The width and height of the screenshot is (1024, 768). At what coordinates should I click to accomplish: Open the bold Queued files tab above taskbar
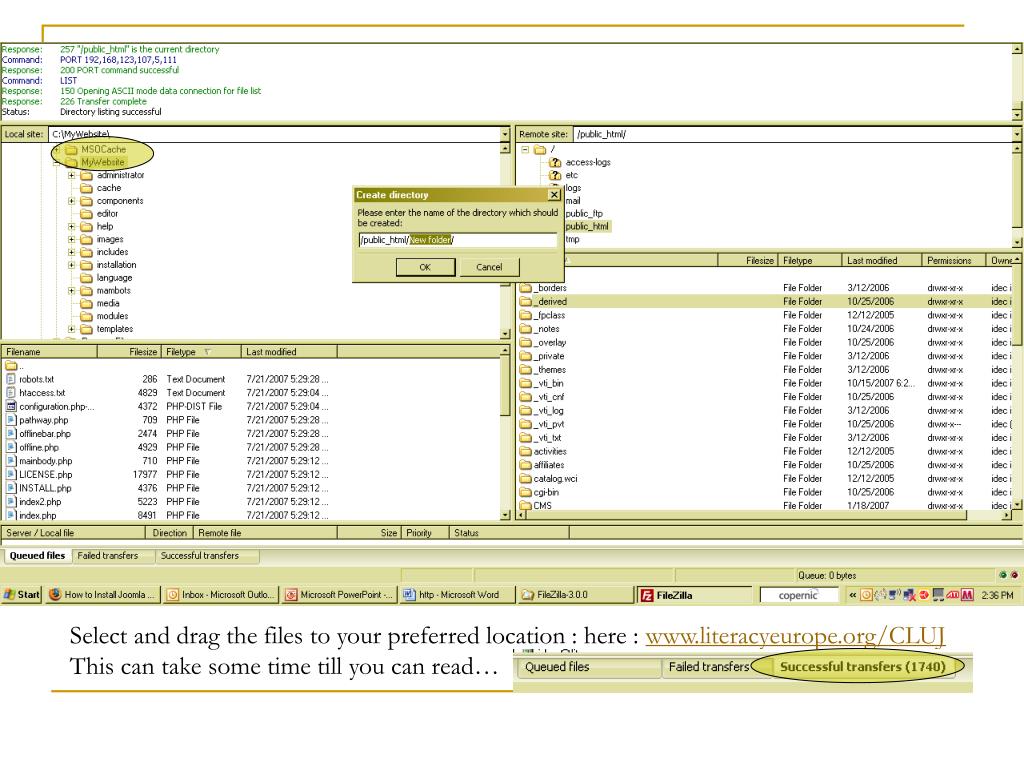point(37,556)
